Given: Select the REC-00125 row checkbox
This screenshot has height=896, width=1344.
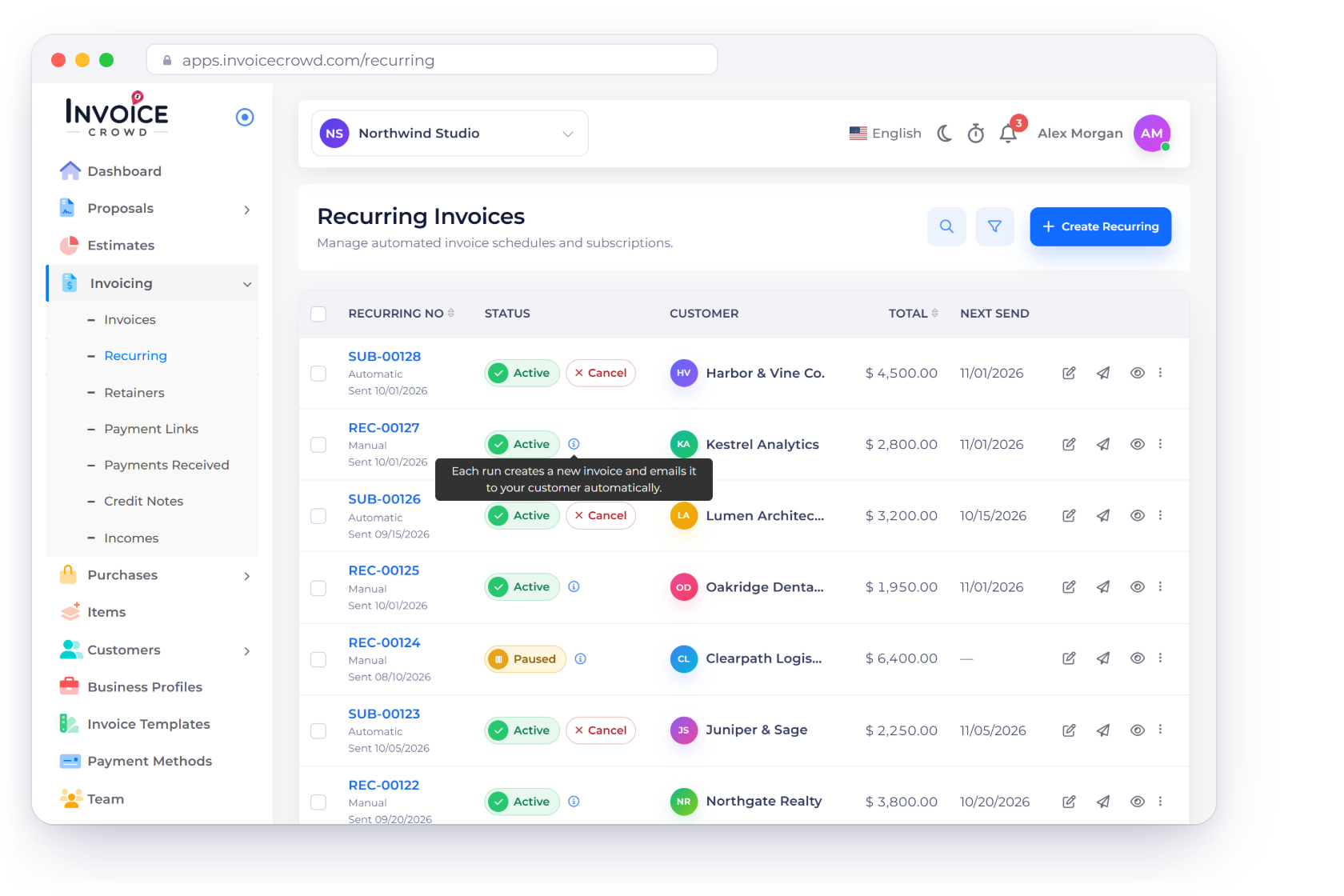Looking at the screenshot, I should pos(318,588).
